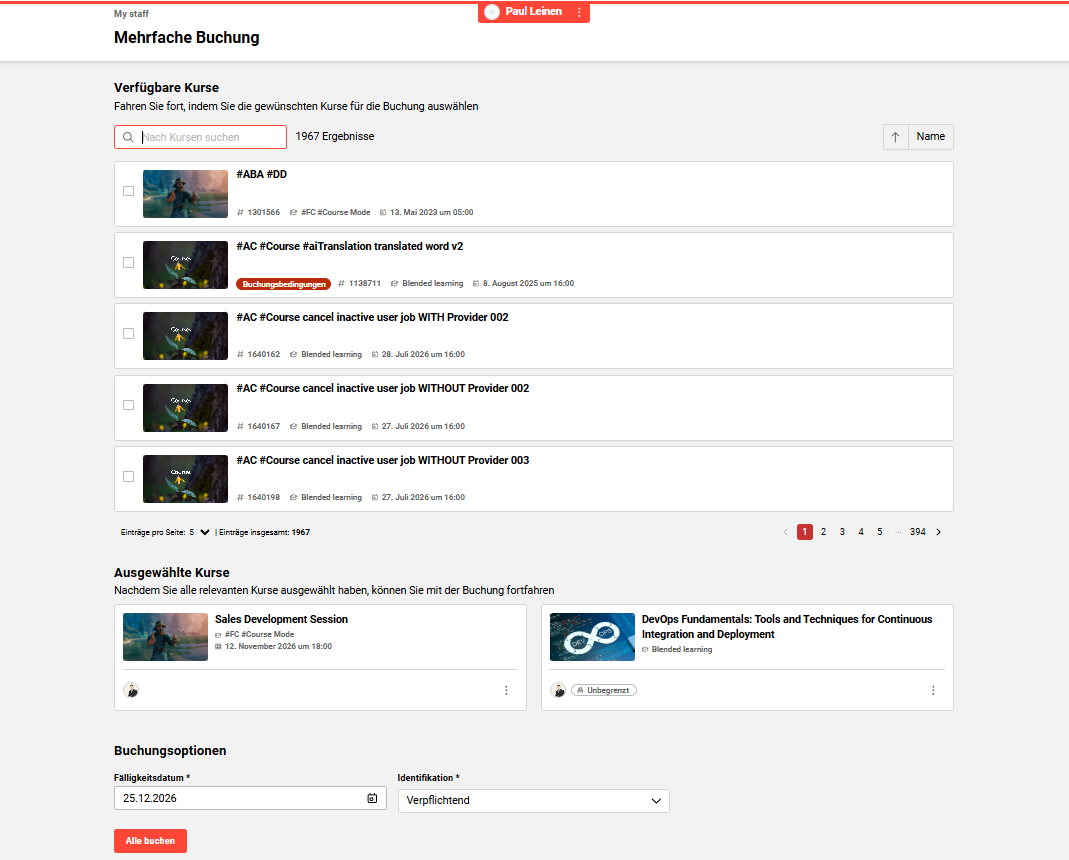Check course WITHOUT Provider 003
This screenshot has height=860, width=1069.
128,476
